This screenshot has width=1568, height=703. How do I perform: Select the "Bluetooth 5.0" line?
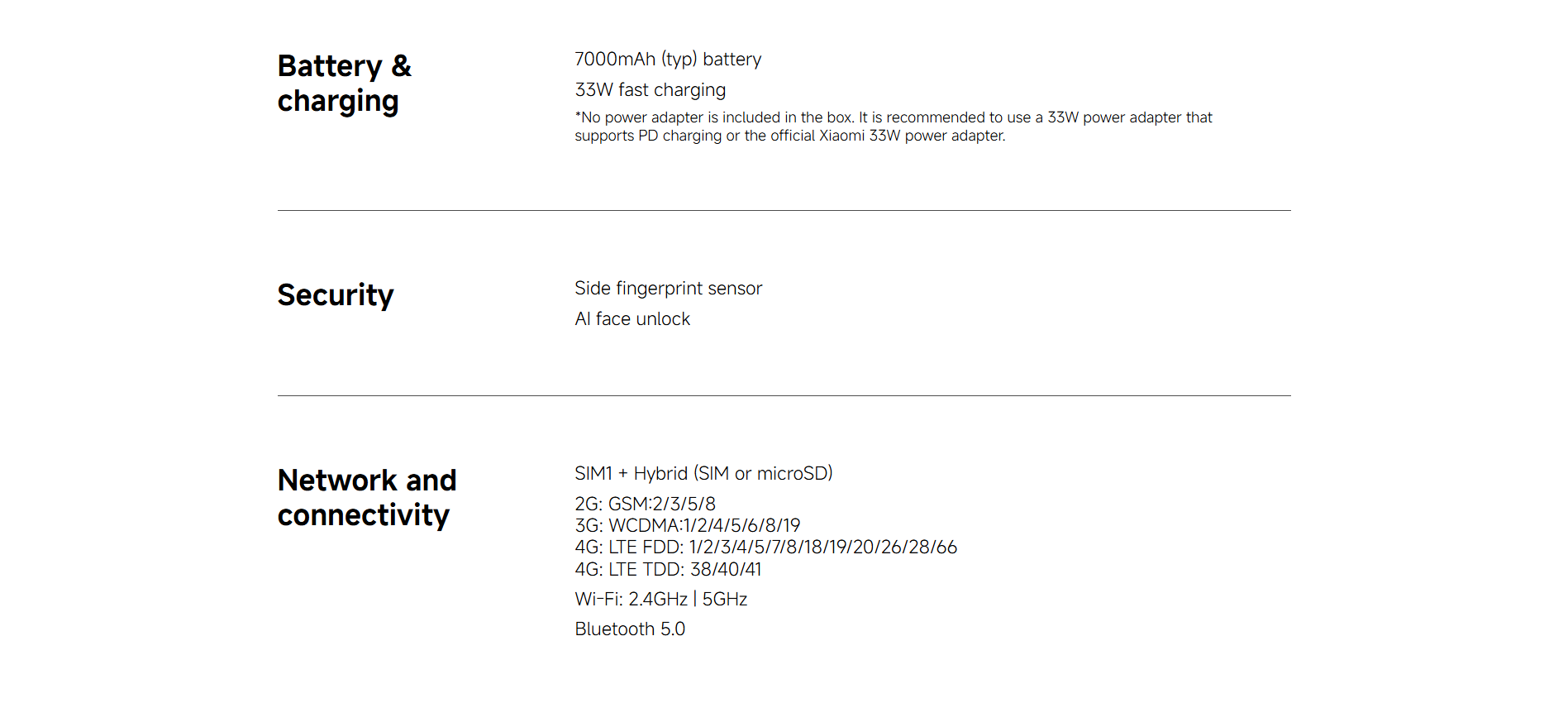coord(630,629)
